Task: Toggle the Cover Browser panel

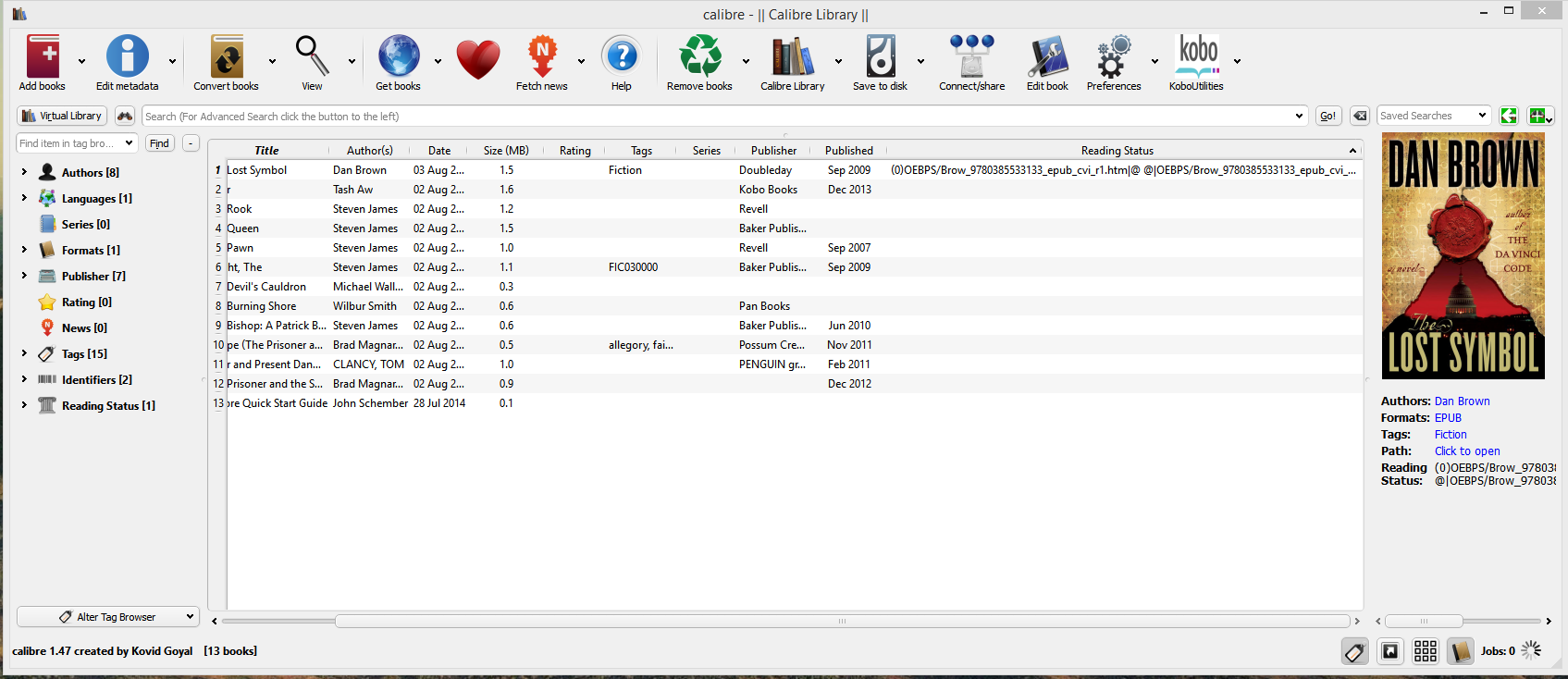Action: pos(1390,651)
